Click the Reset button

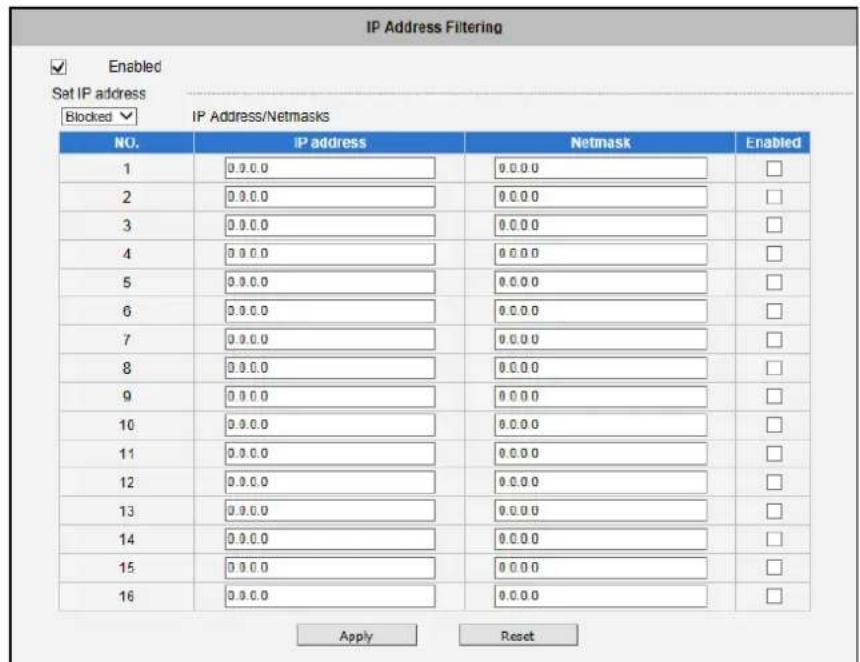518,636
